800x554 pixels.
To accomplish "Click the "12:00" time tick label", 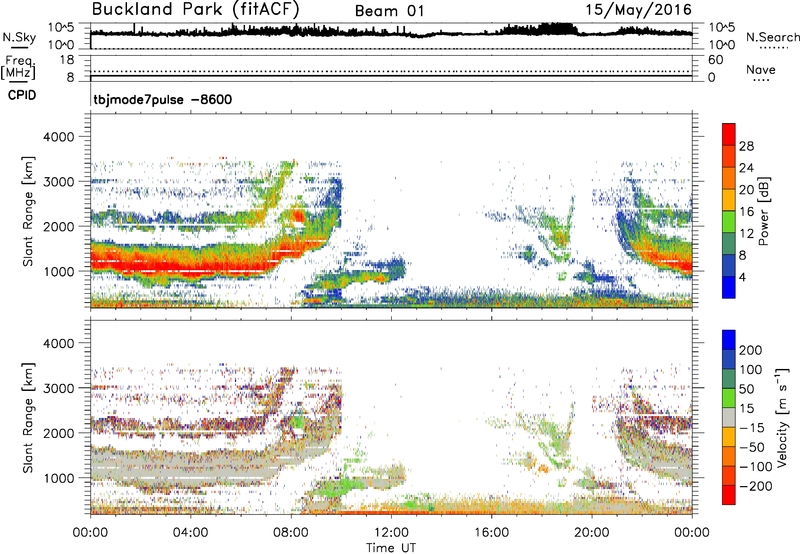I will [391, 533].
